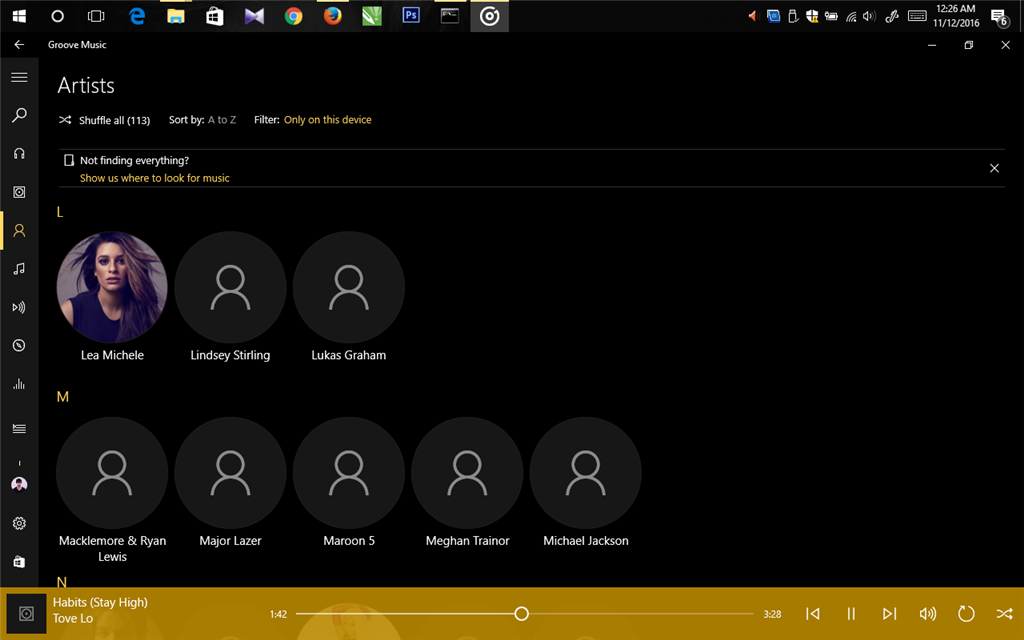Viewport: 1024px width, 640px height.
Task: Open the hamburger navigation menu
Action: [19, 77]
